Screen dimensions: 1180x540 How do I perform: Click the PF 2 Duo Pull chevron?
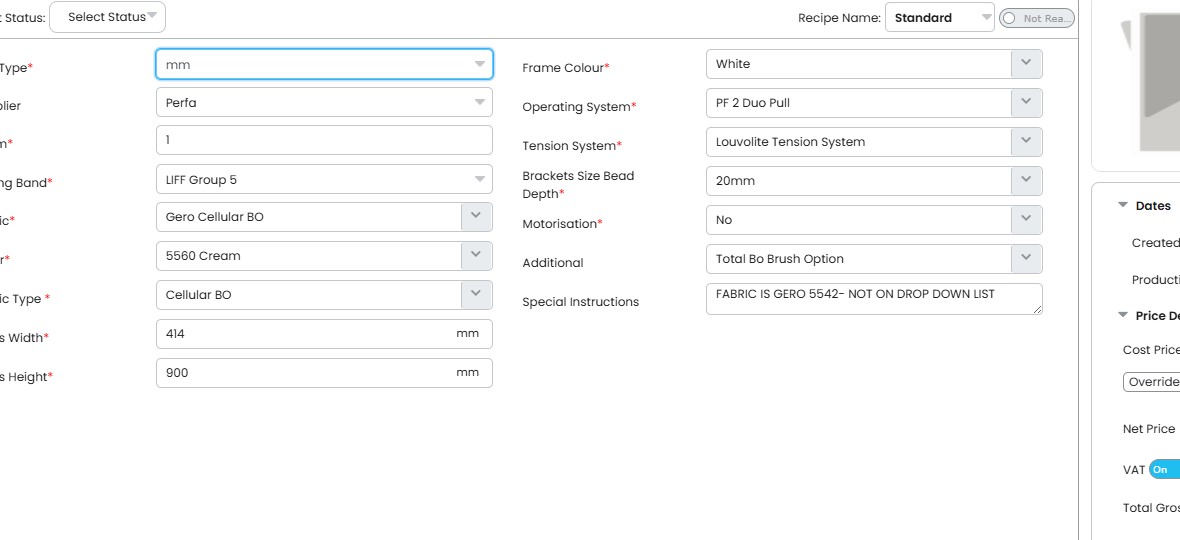1026,103
